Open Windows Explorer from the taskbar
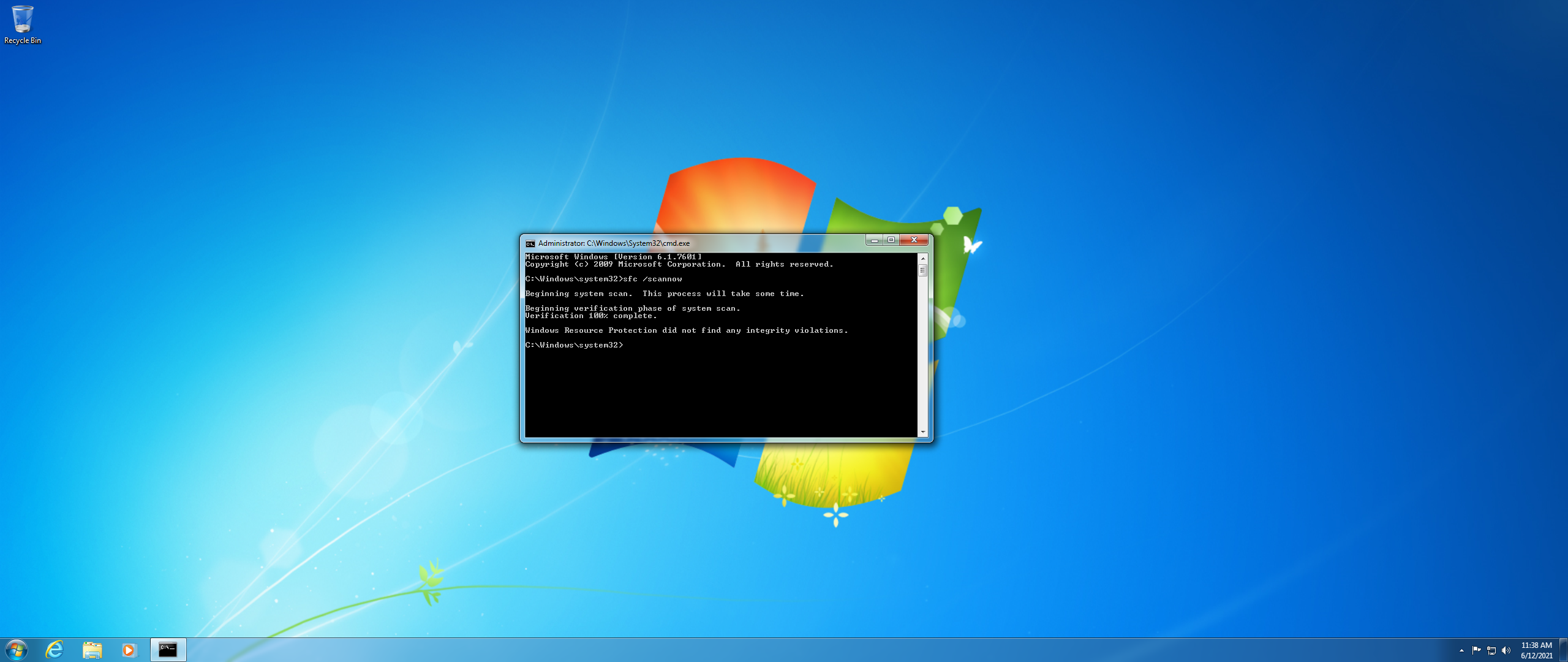The image size is (1568, 662). pyautogui.click(x=92, y=650)
